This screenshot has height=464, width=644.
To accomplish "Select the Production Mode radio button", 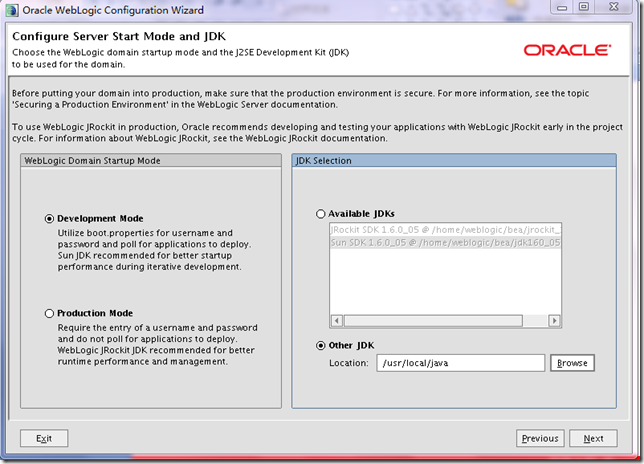I will point(49,313).
